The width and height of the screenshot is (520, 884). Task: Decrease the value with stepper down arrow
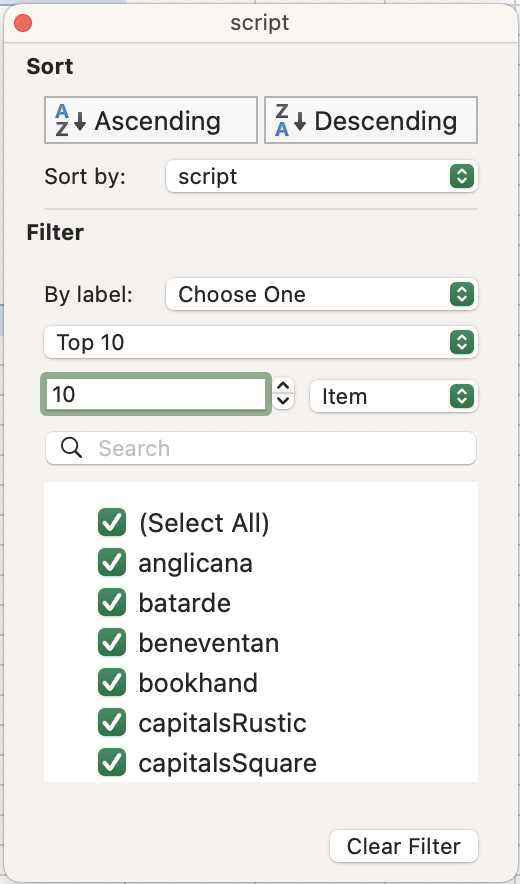tap(283, 401)
